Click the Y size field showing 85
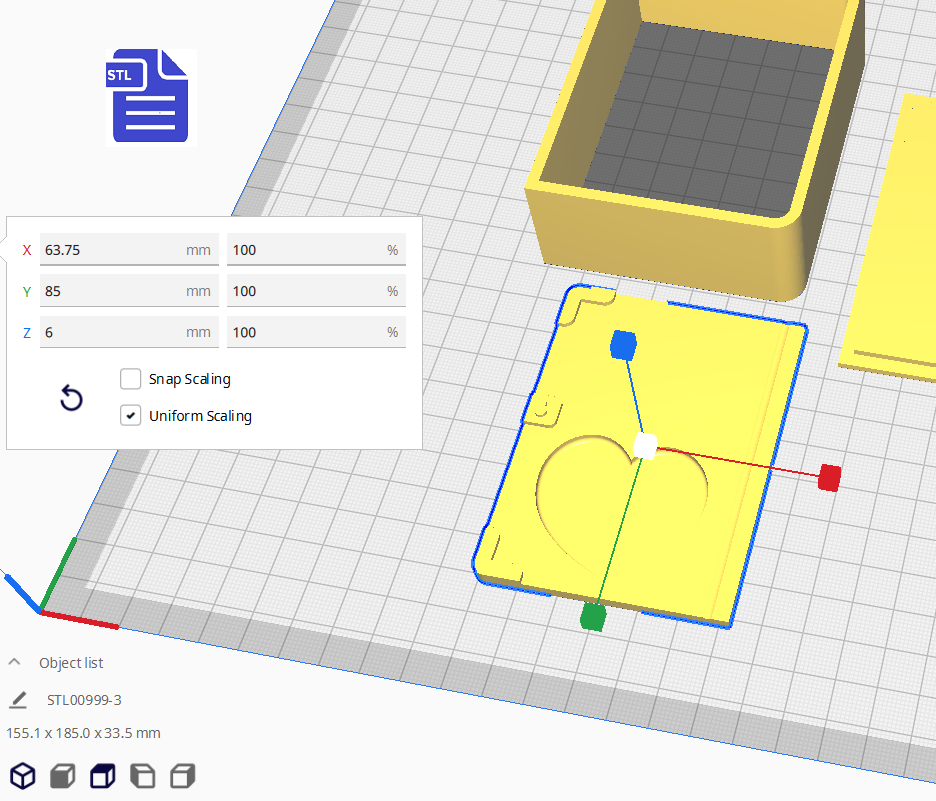This screenshot has width=936, height=801. click(110, 291)
